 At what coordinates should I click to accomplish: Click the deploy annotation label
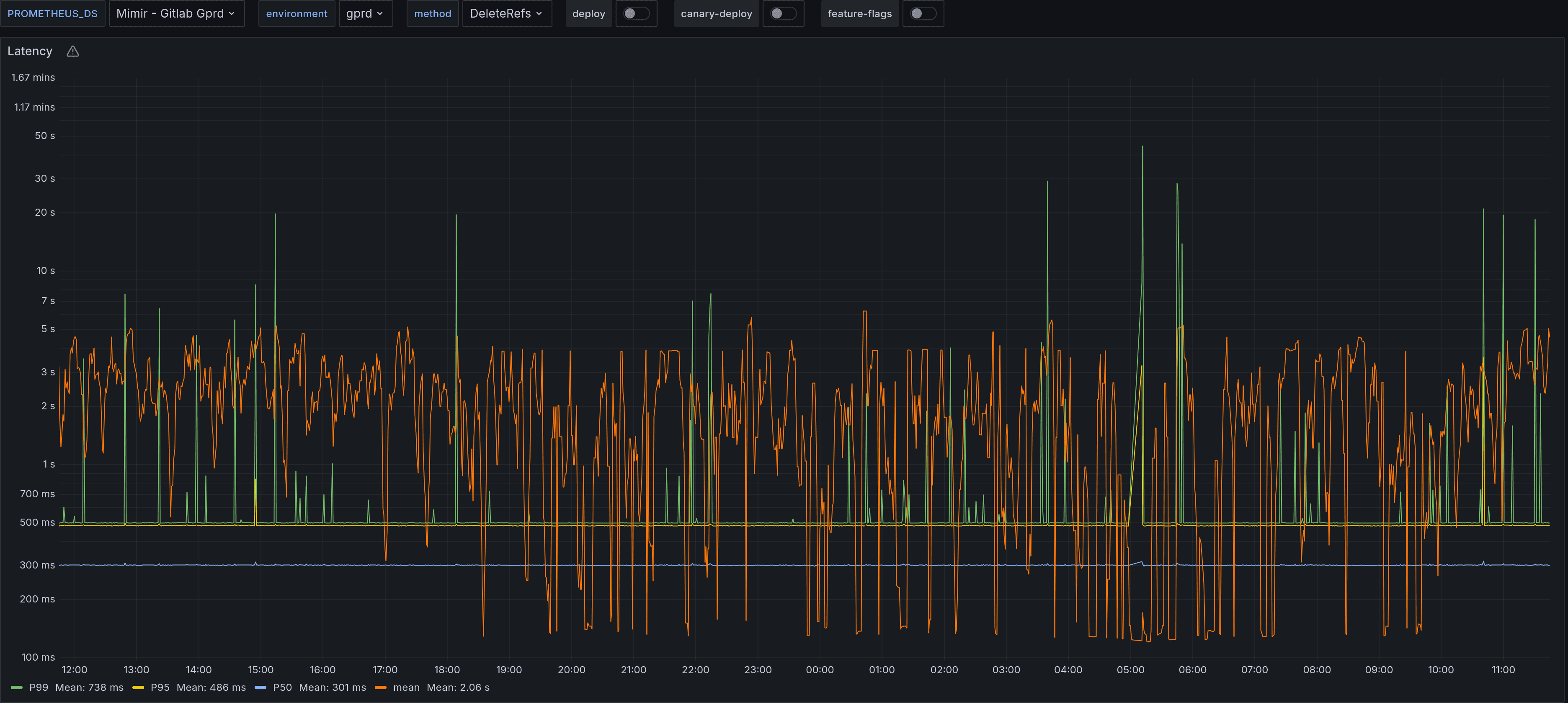(x=588, y=13)
